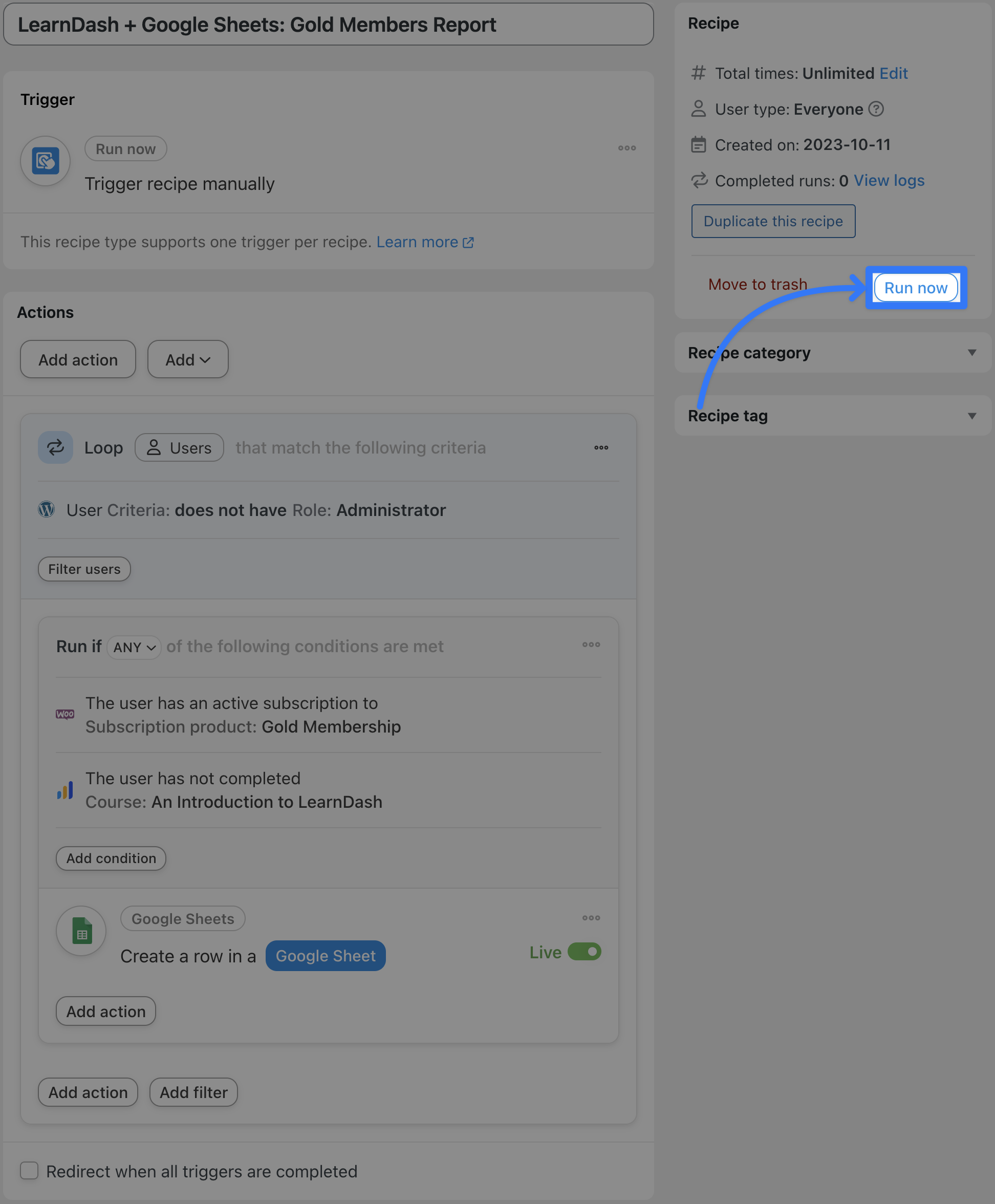Open the ANY conditions dropdown
995x1204 pixels.
pos(134,647)
